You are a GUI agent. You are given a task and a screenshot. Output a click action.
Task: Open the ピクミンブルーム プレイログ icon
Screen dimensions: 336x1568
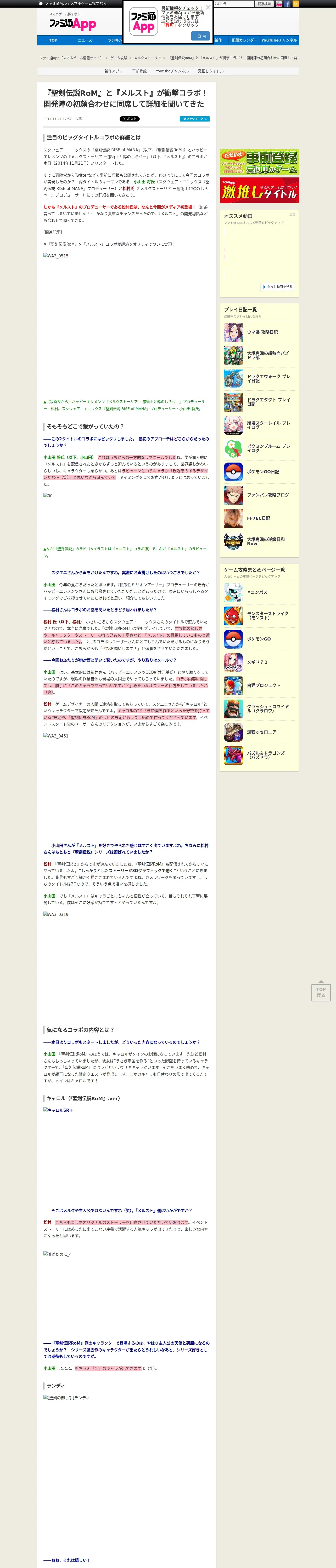[x=233, y=449]
